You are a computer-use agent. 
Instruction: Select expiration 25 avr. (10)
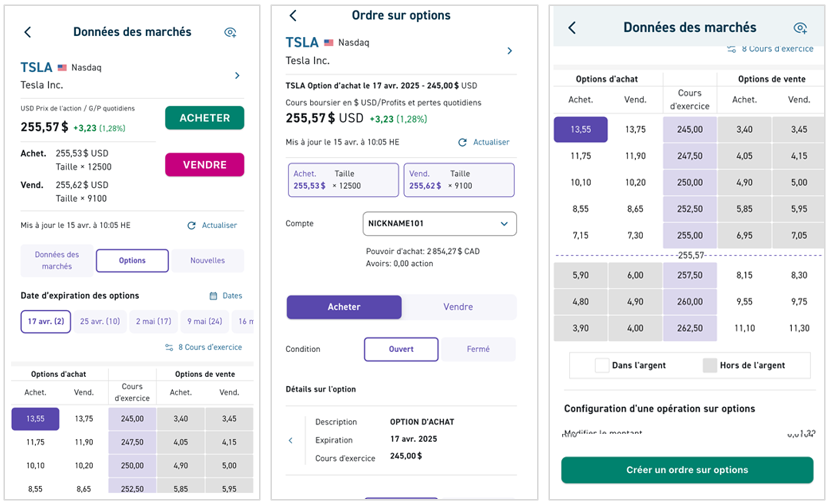tap(100, 322)
